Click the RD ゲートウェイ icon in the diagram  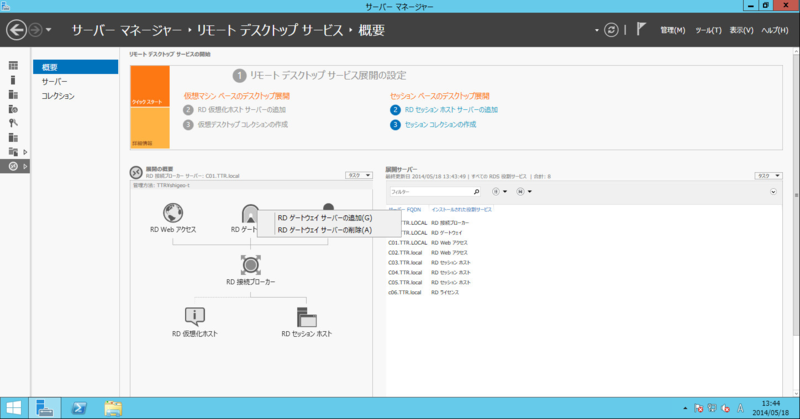(x=249, y=213)
